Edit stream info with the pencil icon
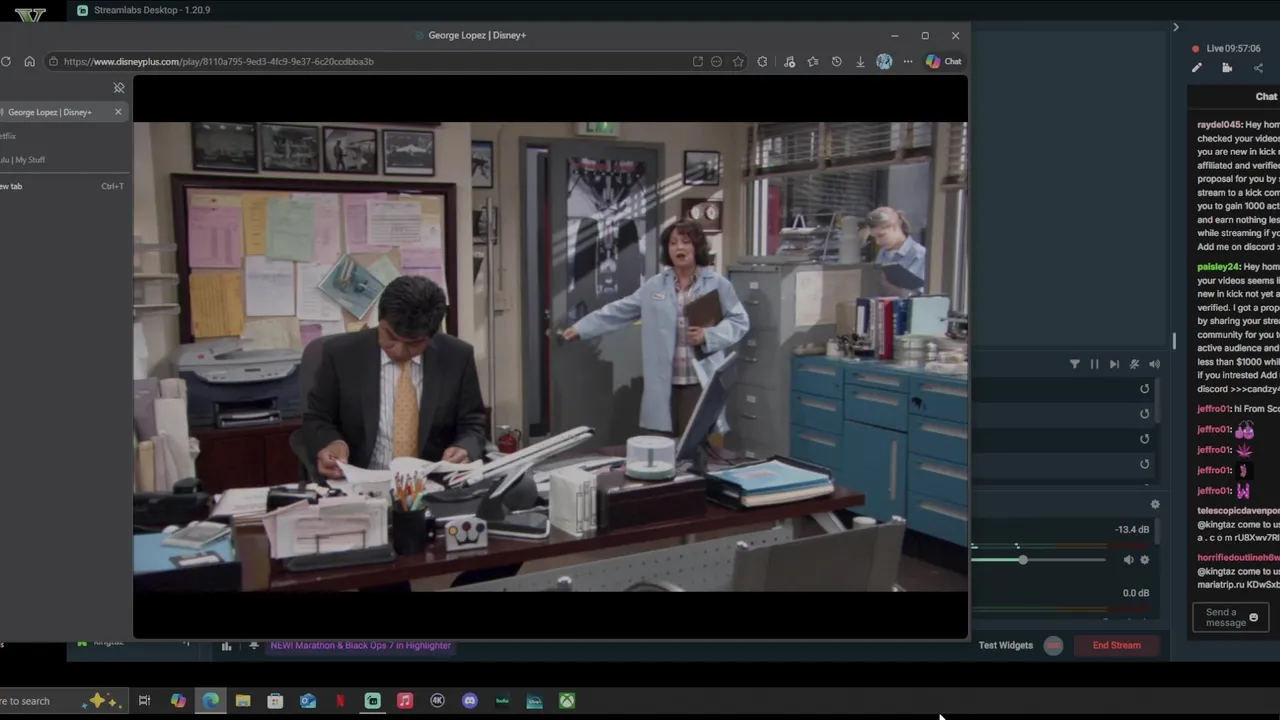This screenshot has width=1280, height=720. [1196, 68]
